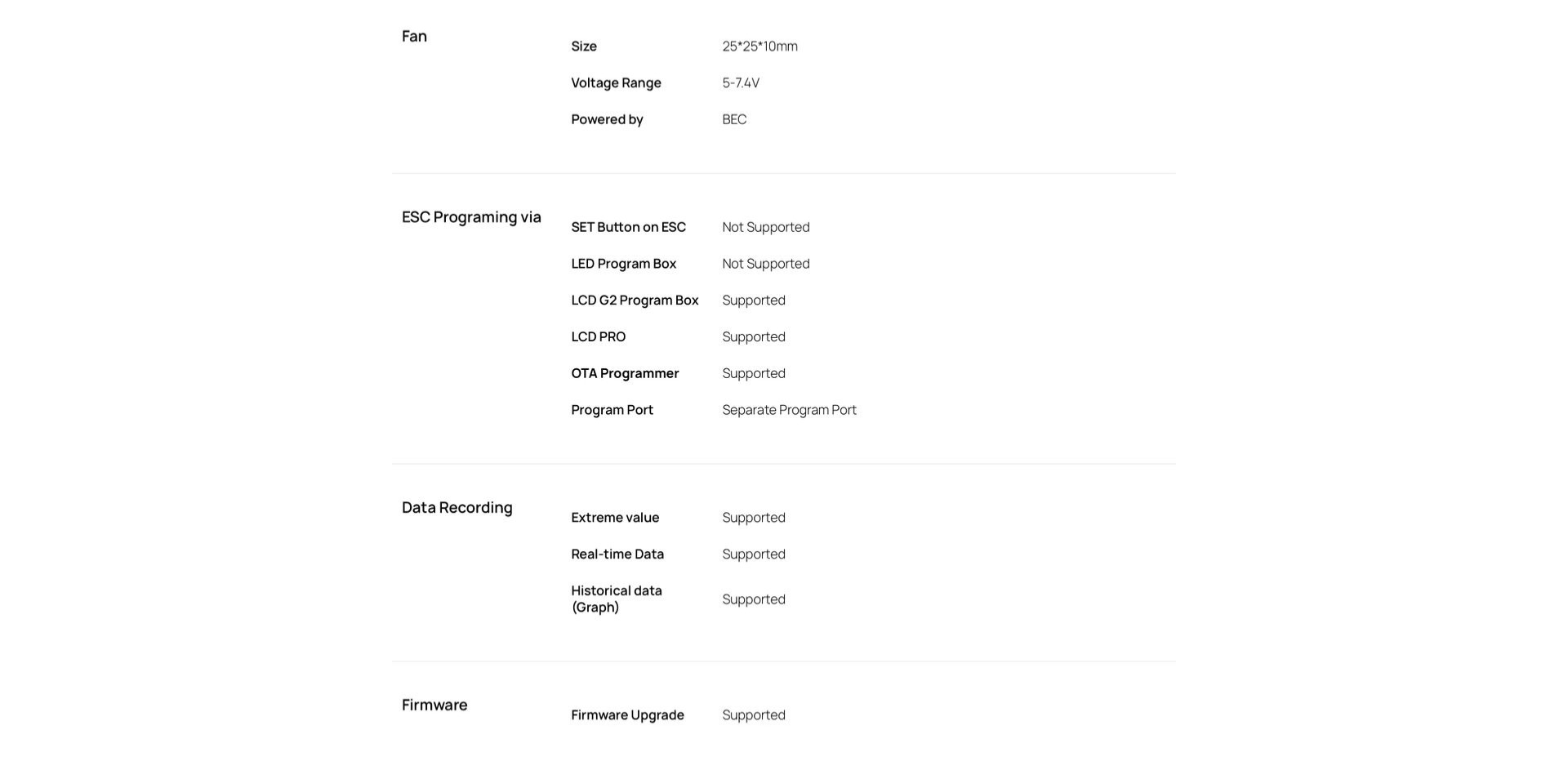Click the SET Button on ESC label
This screenshot has height=757, width=1568.
coord(628,227)
